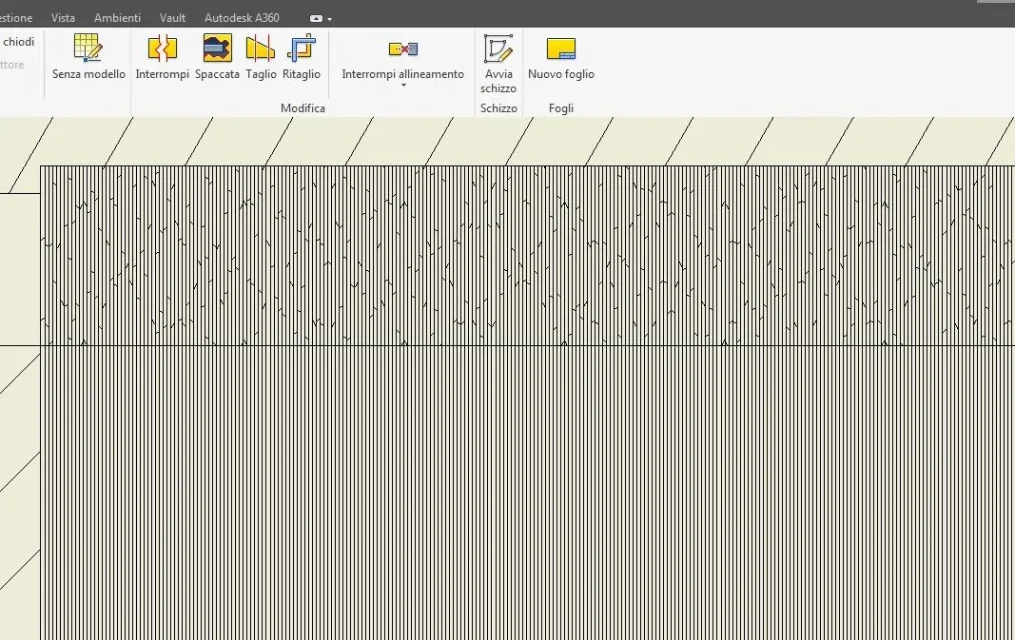
Task: Click the Modifica panel title
Action: [x=302, y=108]
